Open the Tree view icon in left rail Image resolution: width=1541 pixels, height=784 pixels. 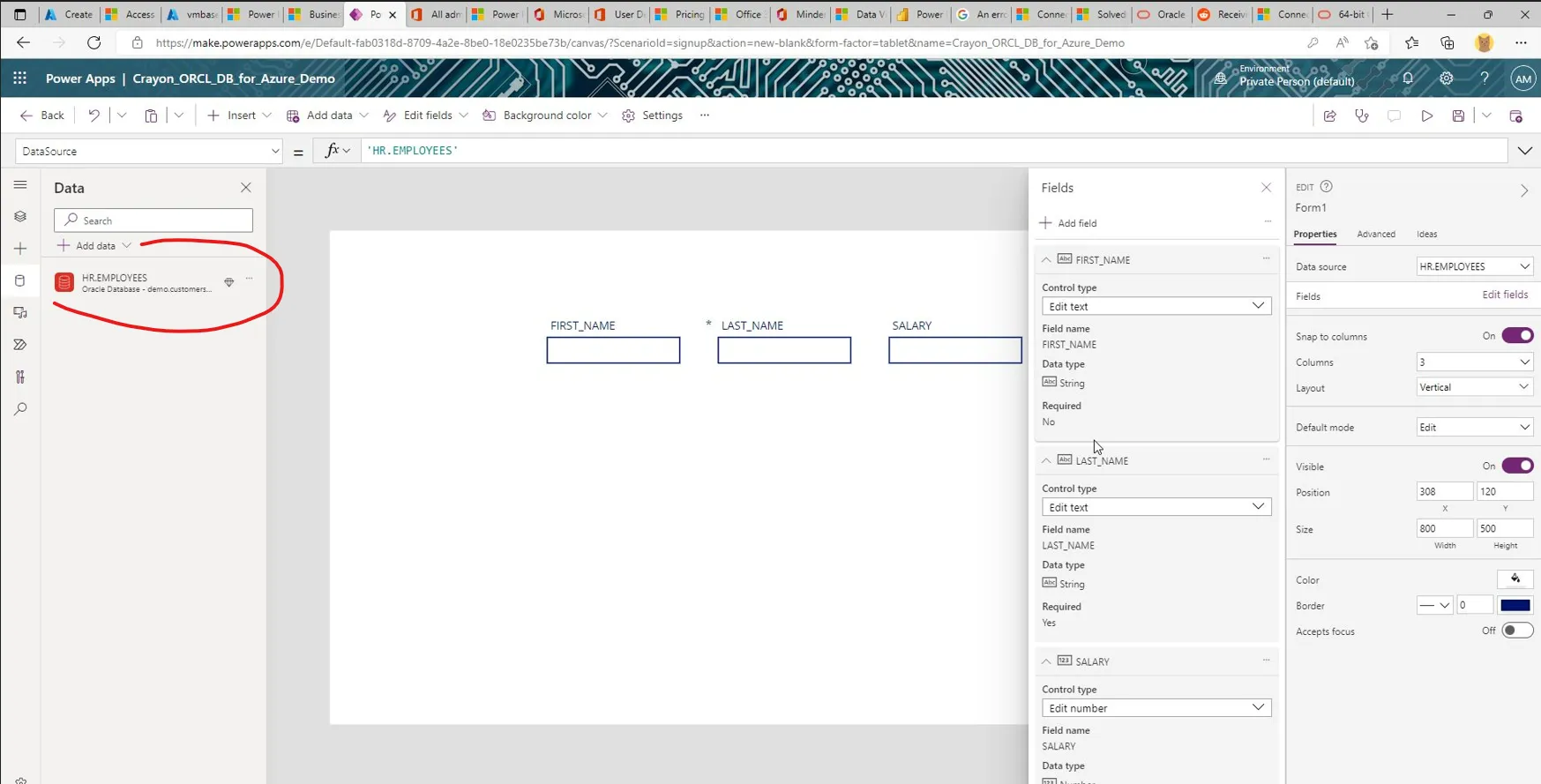pyautogui.click(x=20, y=216)
